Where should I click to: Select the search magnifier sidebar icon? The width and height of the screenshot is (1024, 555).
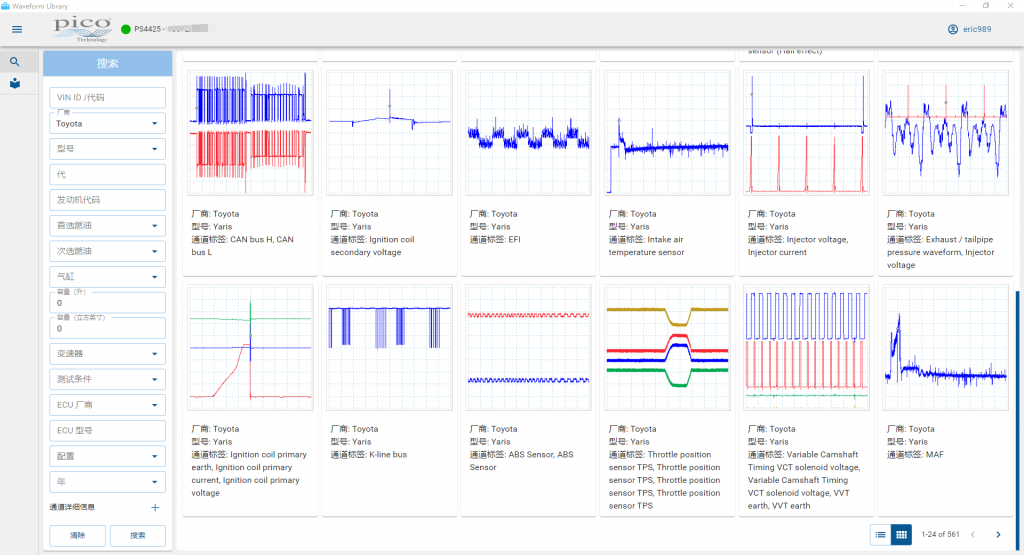coord(15,62)
